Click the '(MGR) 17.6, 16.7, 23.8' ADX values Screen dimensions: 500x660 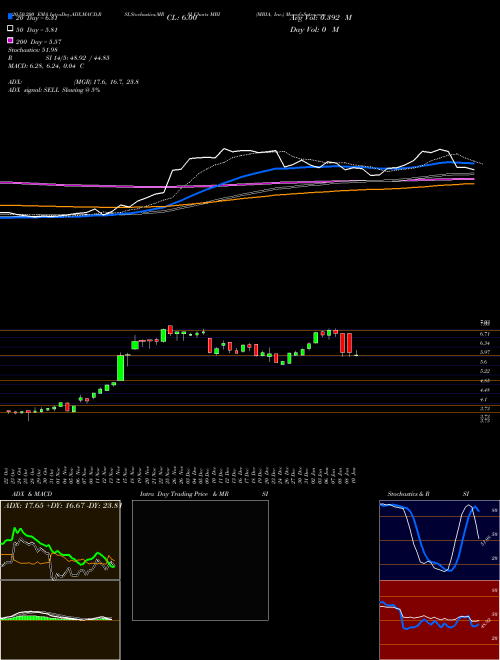[x=106, y=82]
